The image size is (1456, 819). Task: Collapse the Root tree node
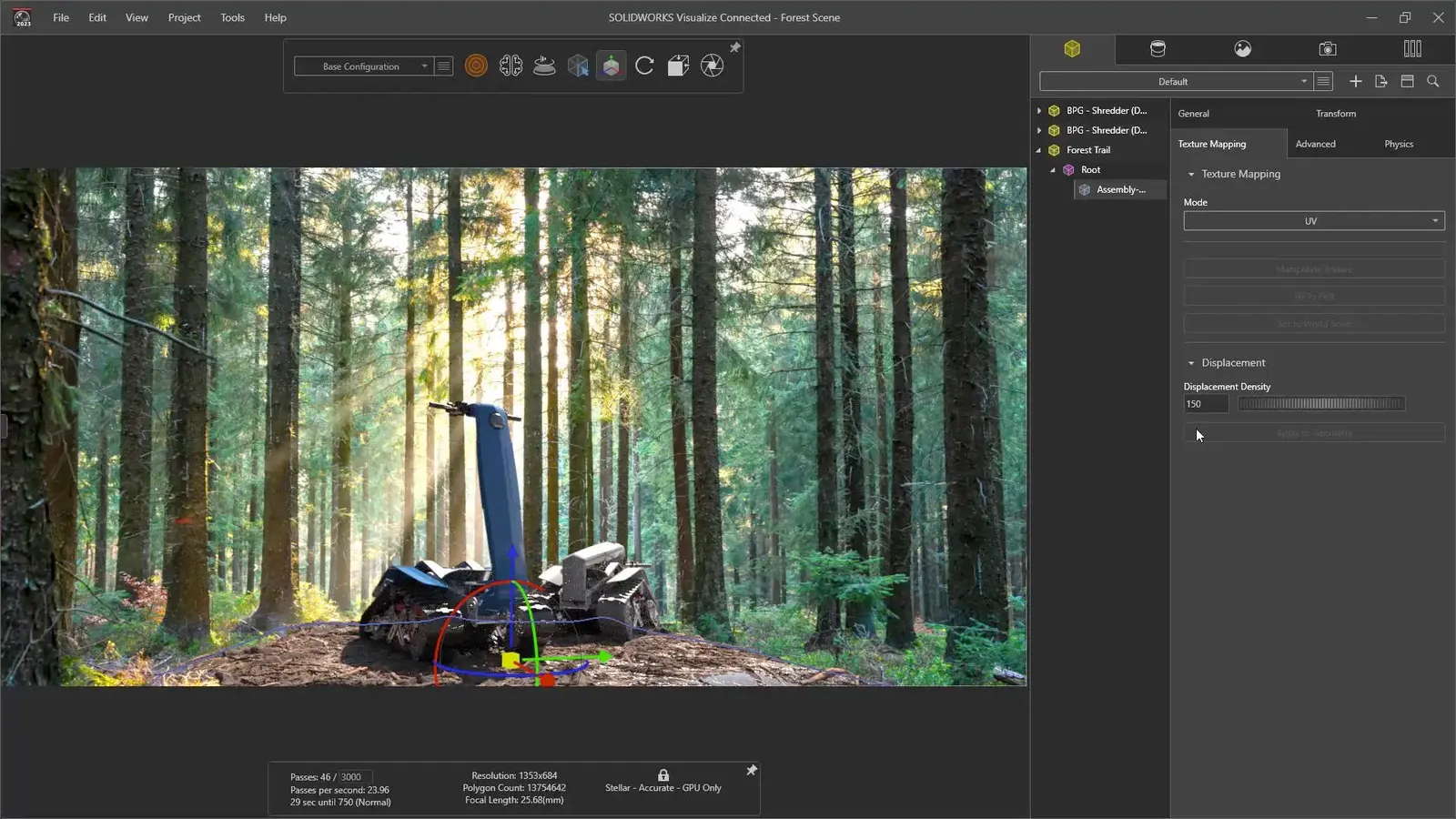click(1054, 169)
